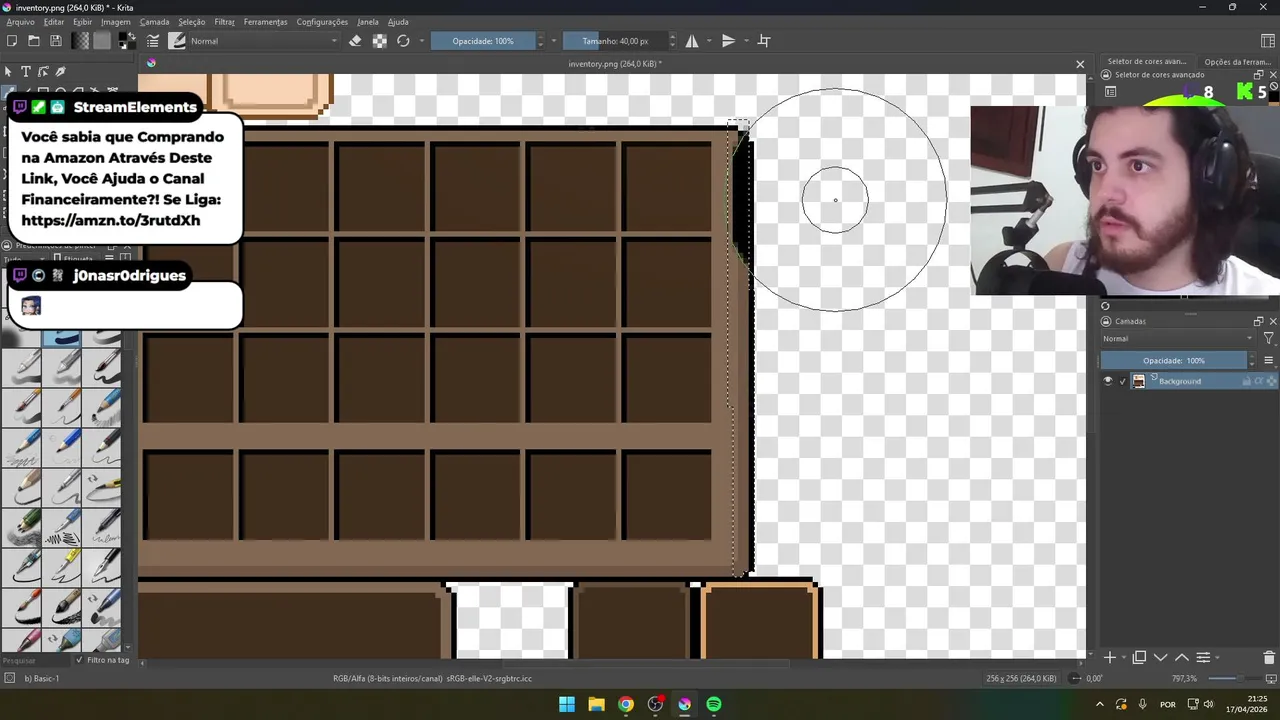Expand the layer filter funnel dropdown

click(x=1269, y=338)
